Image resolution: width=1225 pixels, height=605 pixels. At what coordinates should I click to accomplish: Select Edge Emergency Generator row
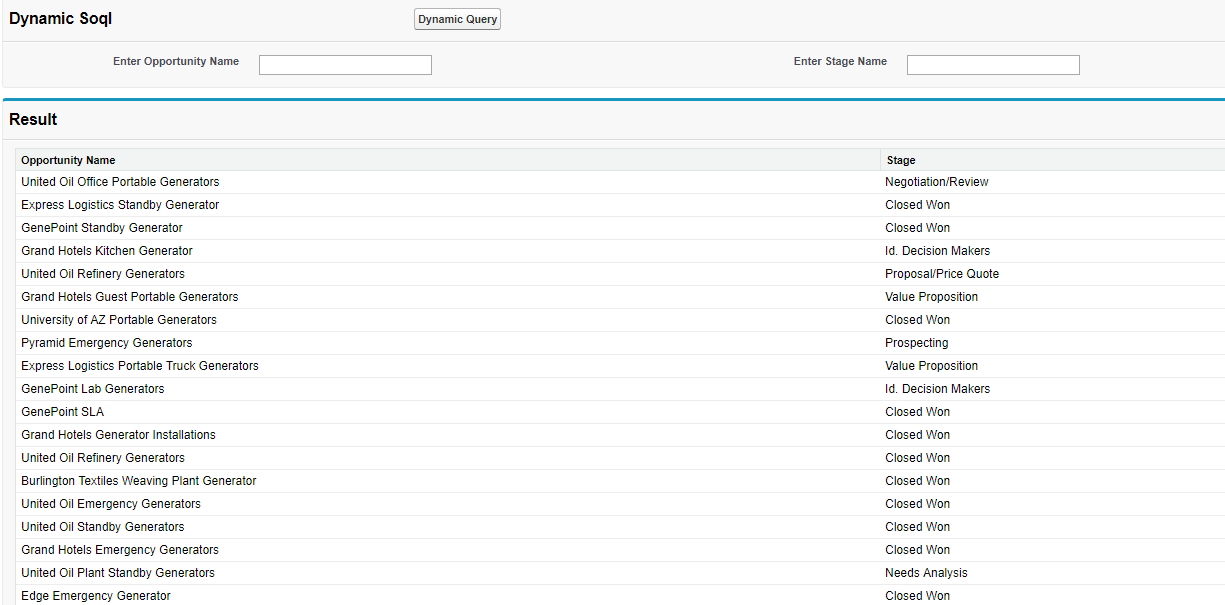pos(96,596)
